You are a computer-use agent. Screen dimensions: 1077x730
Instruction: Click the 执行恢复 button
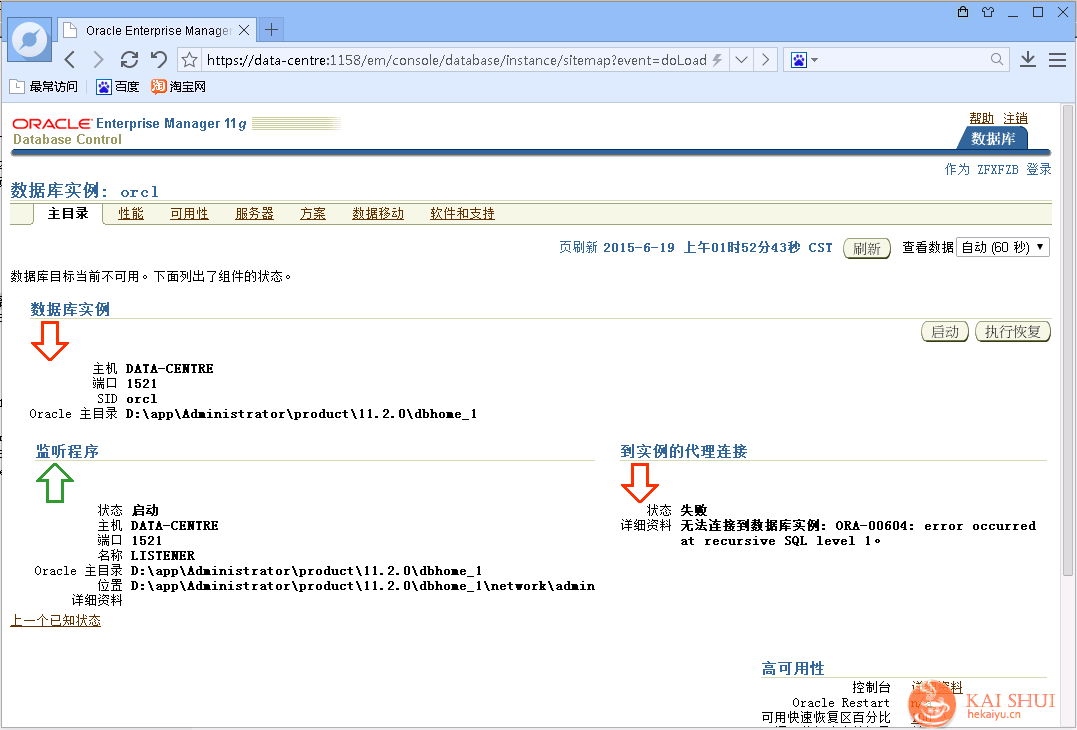coord(1013,332)
